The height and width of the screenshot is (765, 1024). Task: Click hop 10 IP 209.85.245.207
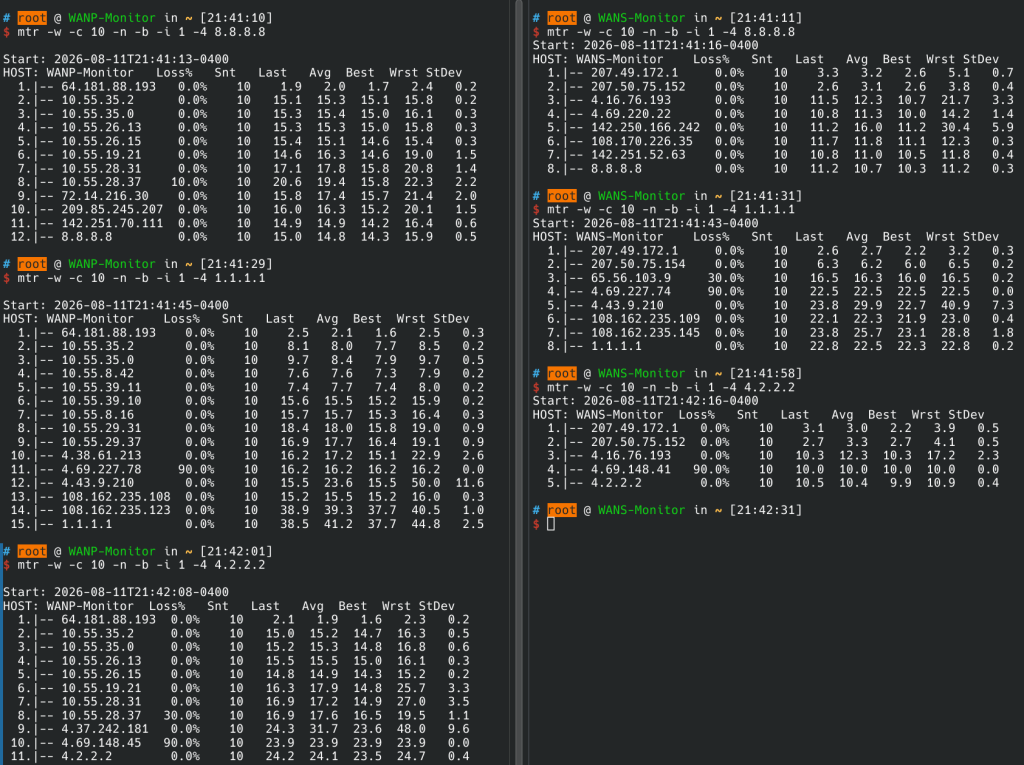[112, 210]
